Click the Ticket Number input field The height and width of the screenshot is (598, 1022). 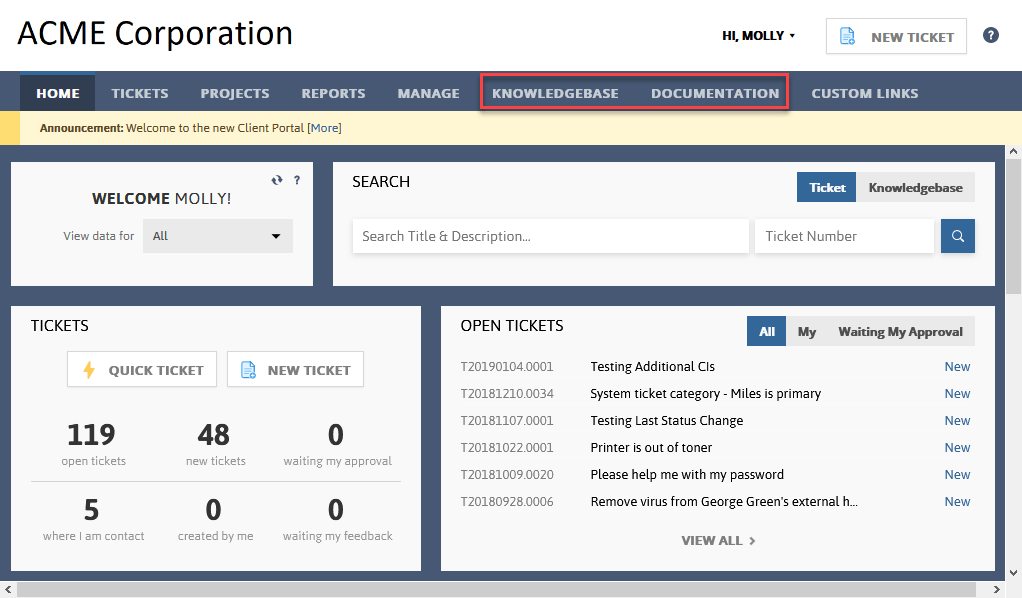click(x=845, y=236)
